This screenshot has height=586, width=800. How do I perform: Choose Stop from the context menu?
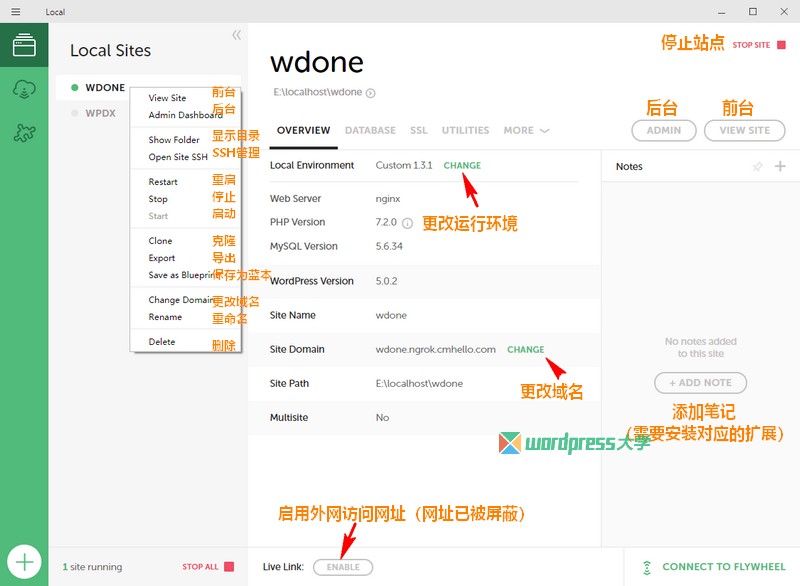click(158, 199)
